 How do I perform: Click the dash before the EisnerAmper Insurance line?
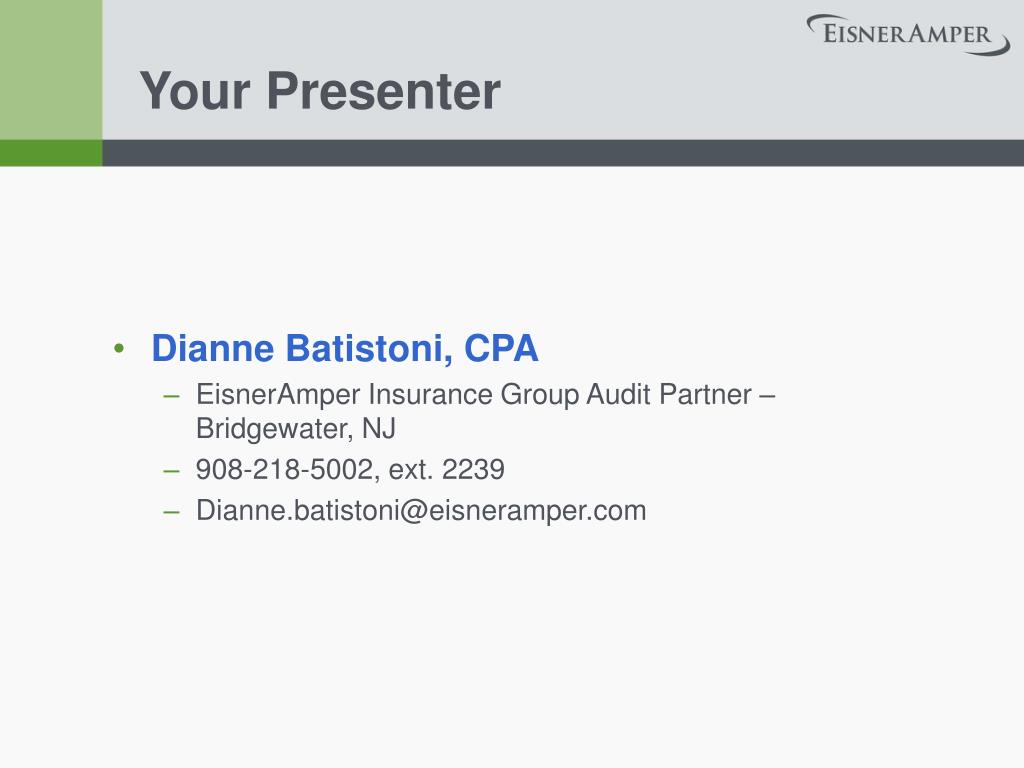(x=171, y=396)
